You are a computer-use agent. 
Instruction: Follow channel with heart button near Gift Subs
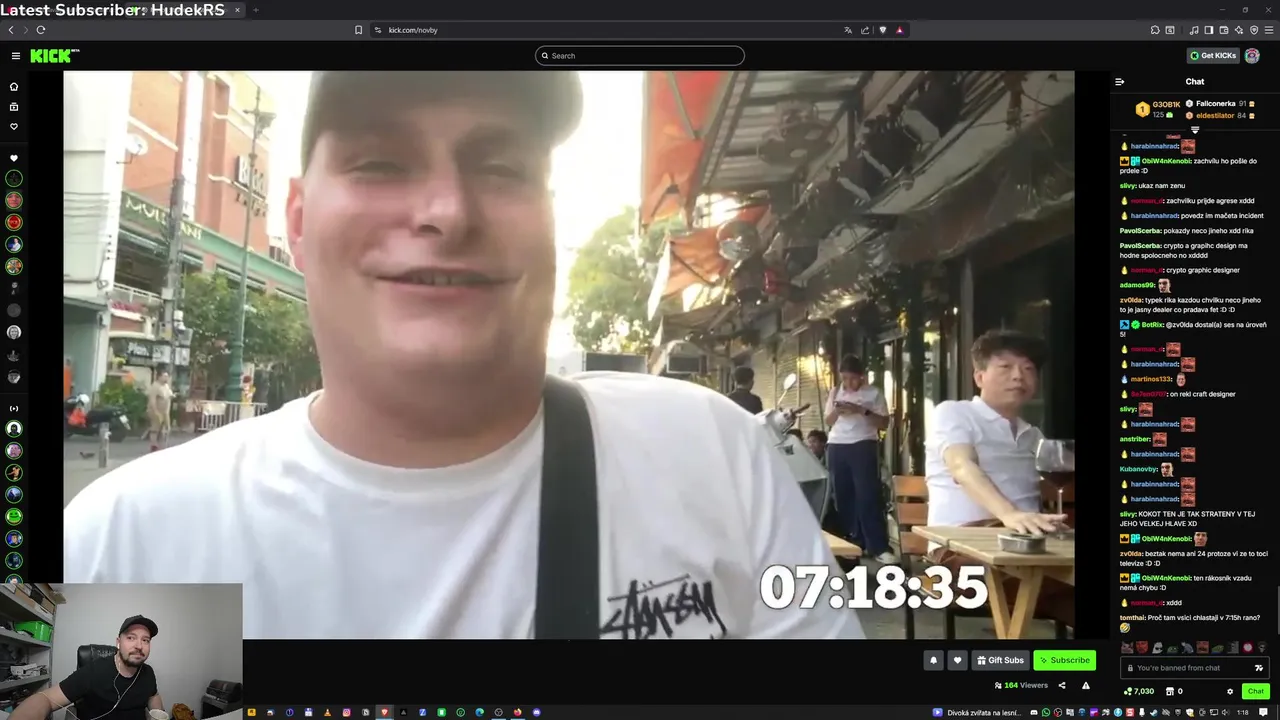[957, 660]
